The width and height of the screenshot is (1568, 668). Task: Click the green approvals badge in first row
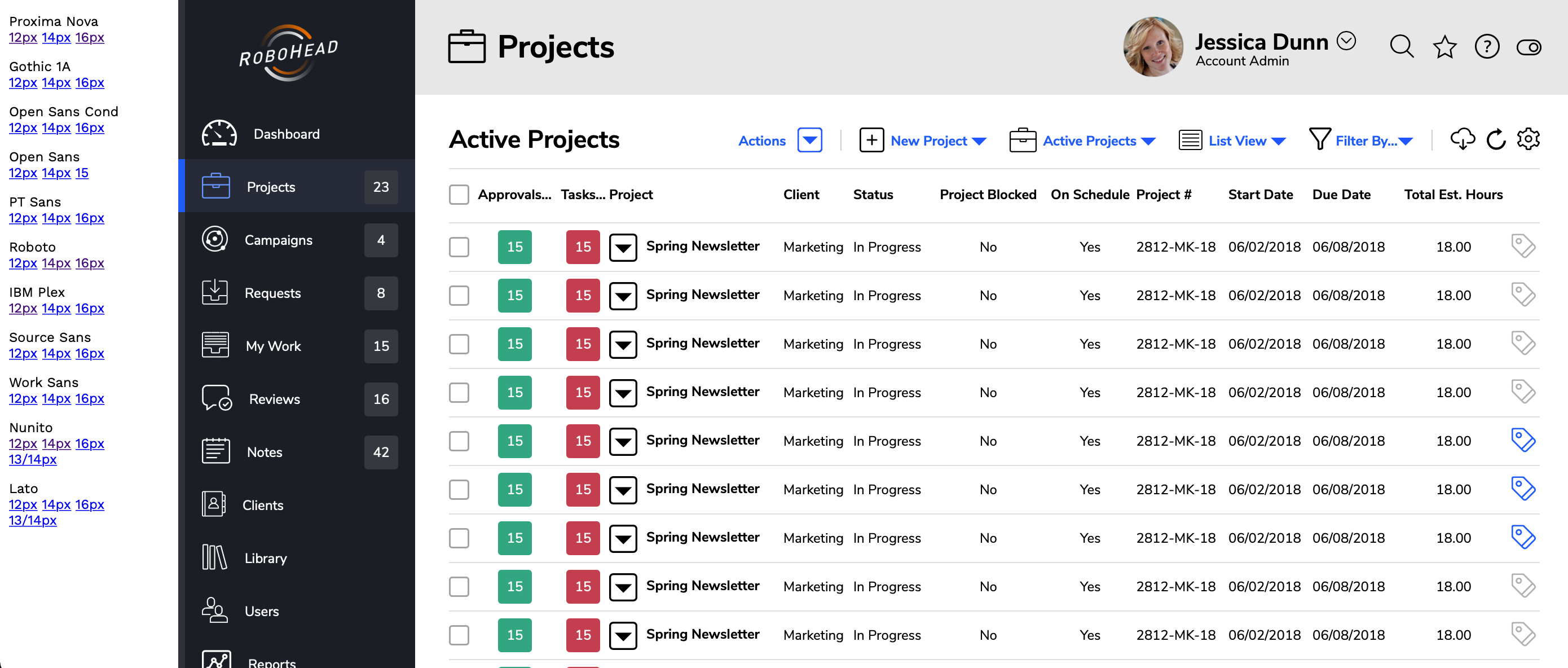(x=514, y=247)
